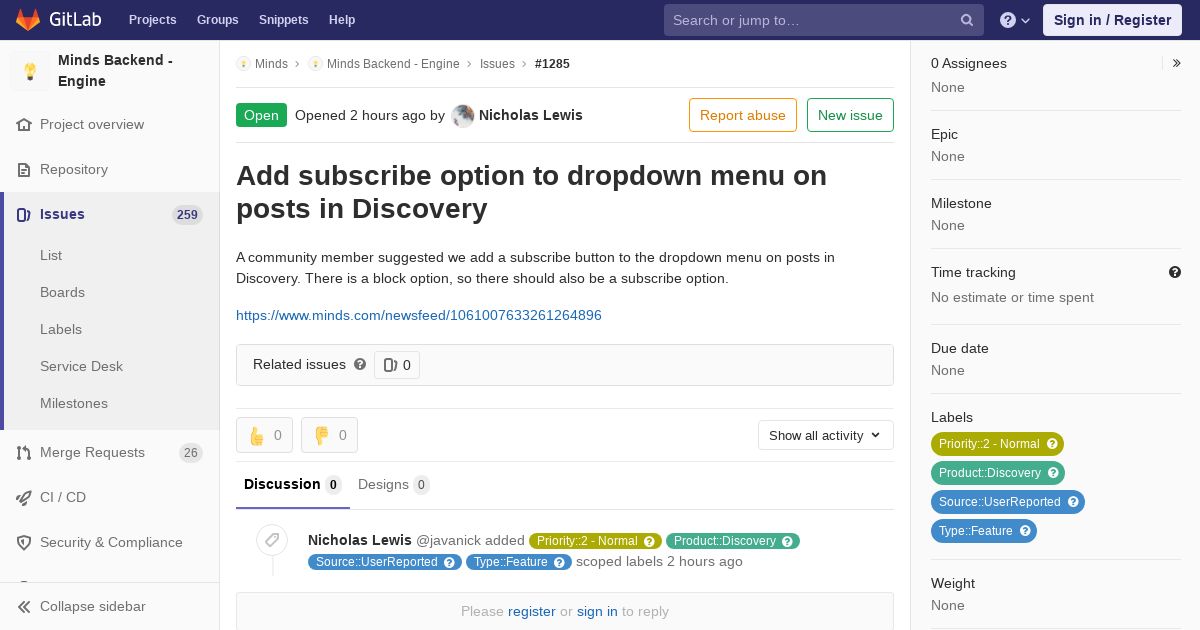Viewport: 1200px width, 630px height.
Task: Click the sign in link to reply
Action: tap(597, 611)
